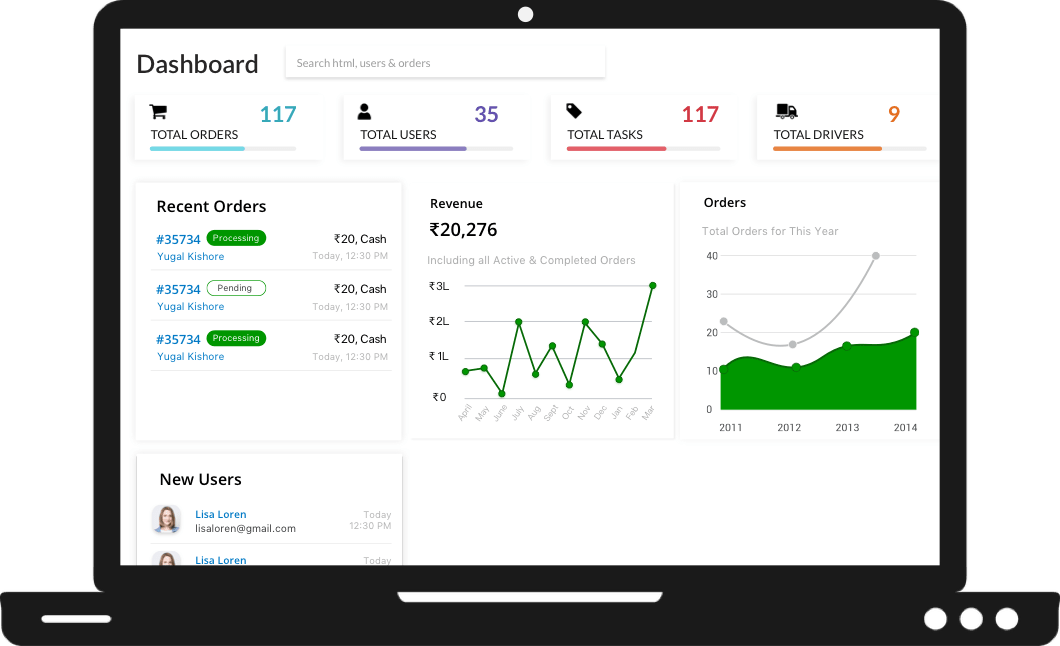
Task: Click the shopping cart icon on Total Orders card
Action: pos(158,111)
